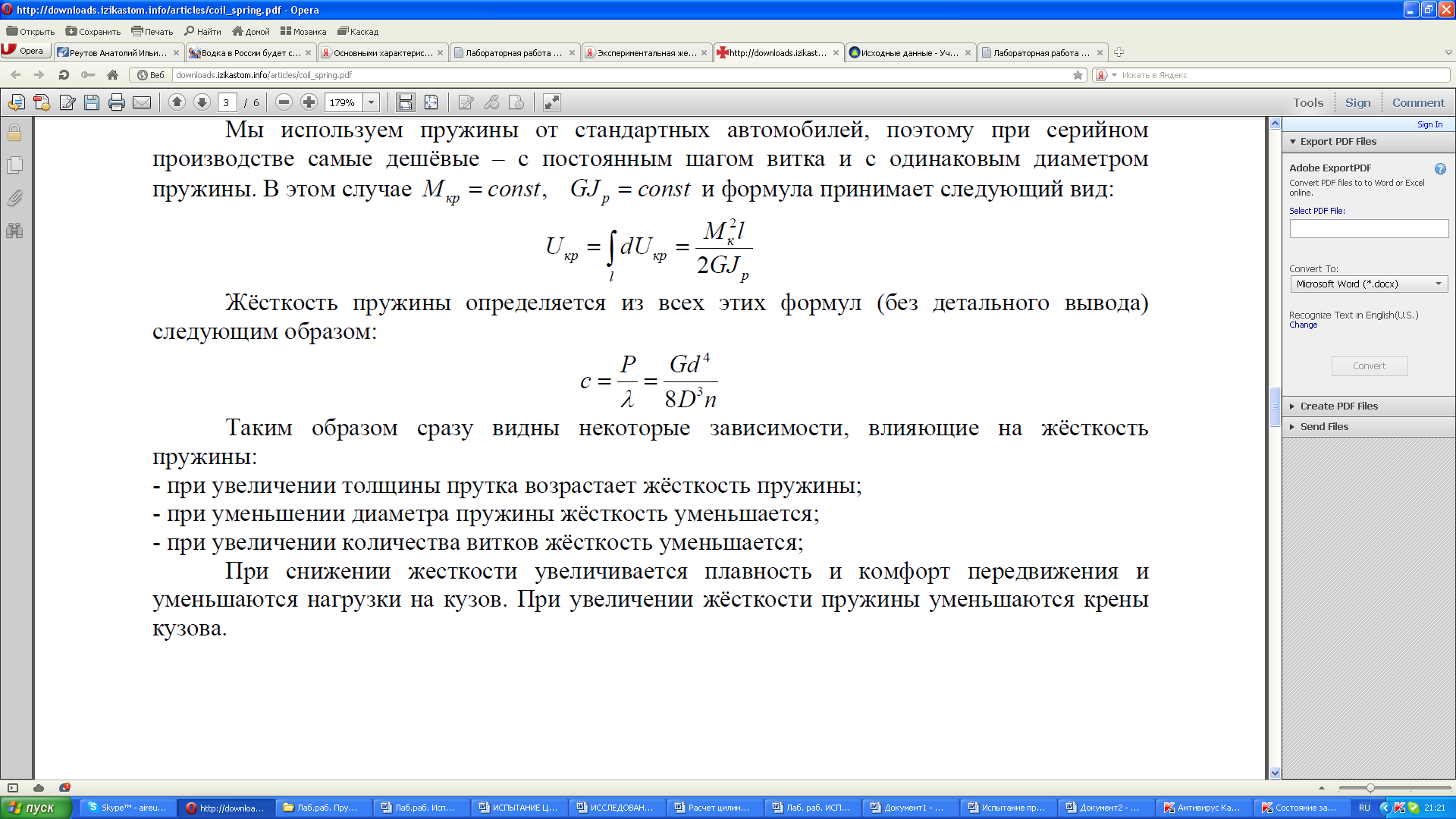Bookmark page with the star icon
The width and height of the screenshot is (1456, 819).
[x=1078, y=75]
